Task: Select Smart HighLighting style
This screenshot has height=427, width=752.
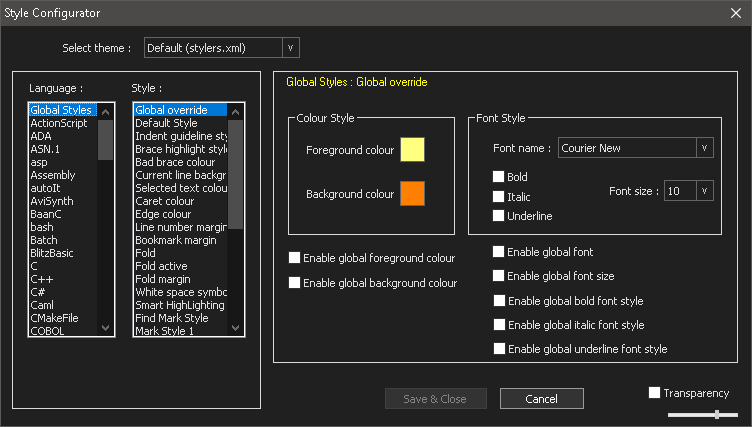Action: (180, 305)
